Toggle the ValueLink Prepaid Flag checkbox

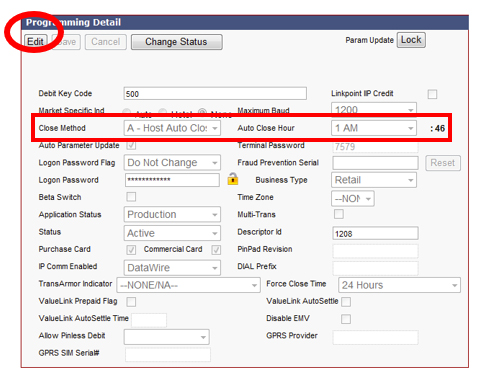tap(131, 302)
